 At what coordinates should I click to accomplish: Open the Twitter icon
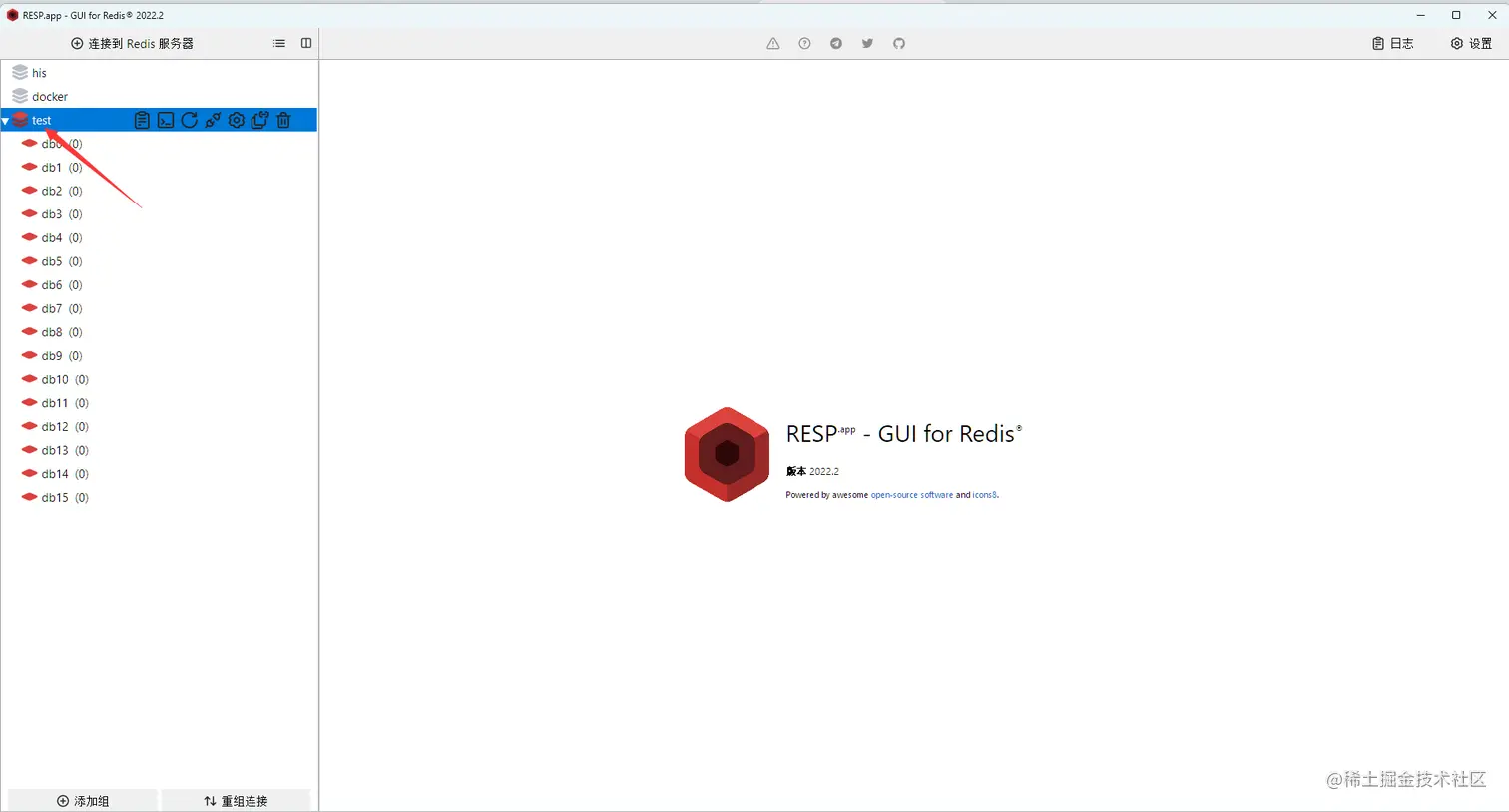pos(867,43)
